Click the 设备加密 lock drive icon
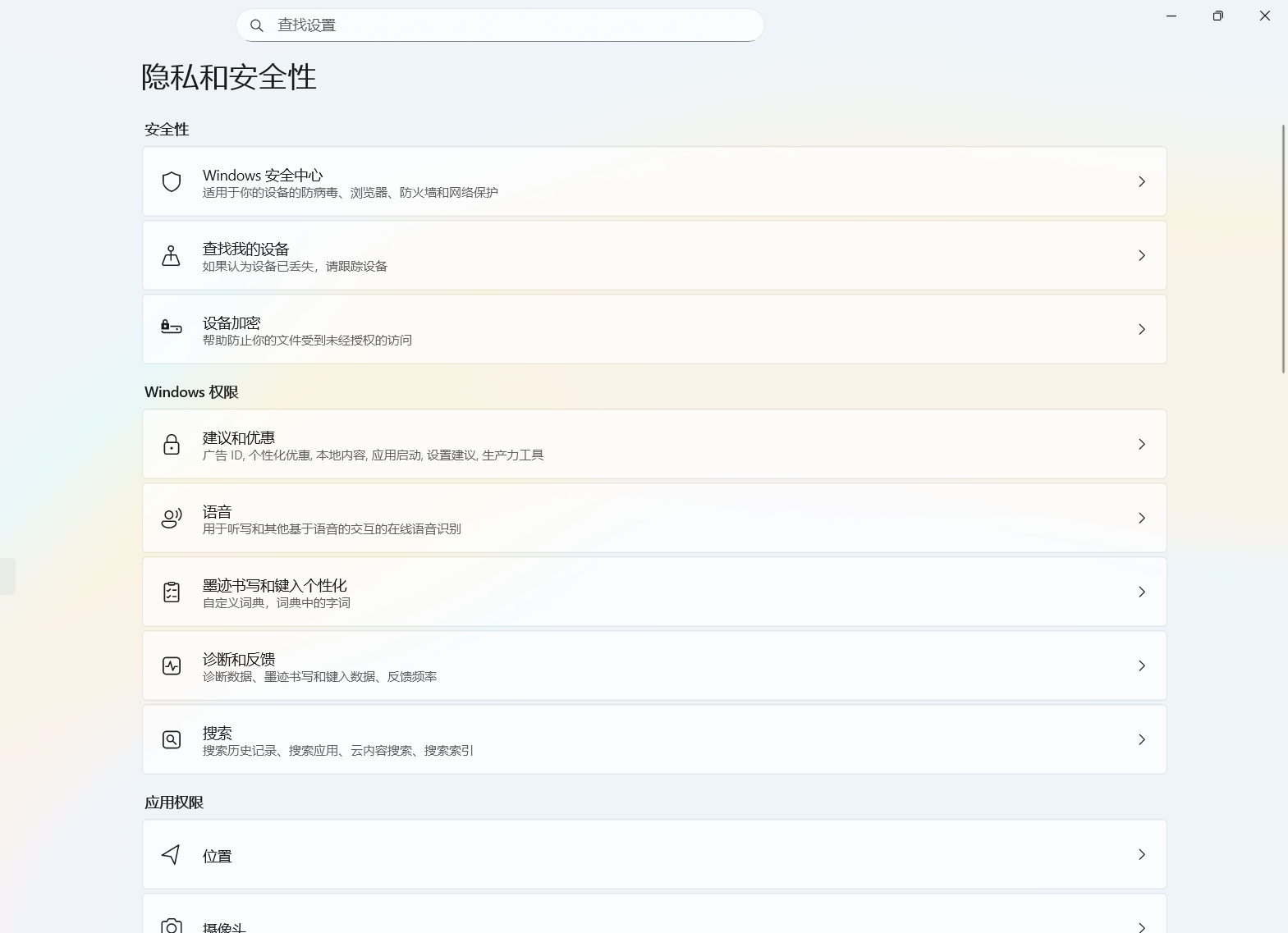 [x=172, y=327]
